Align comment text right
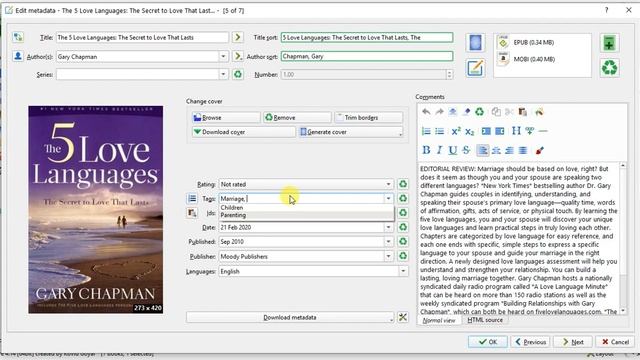Image resolution: width=640 pixels, height=360 pixels. (x=509, y=150)
